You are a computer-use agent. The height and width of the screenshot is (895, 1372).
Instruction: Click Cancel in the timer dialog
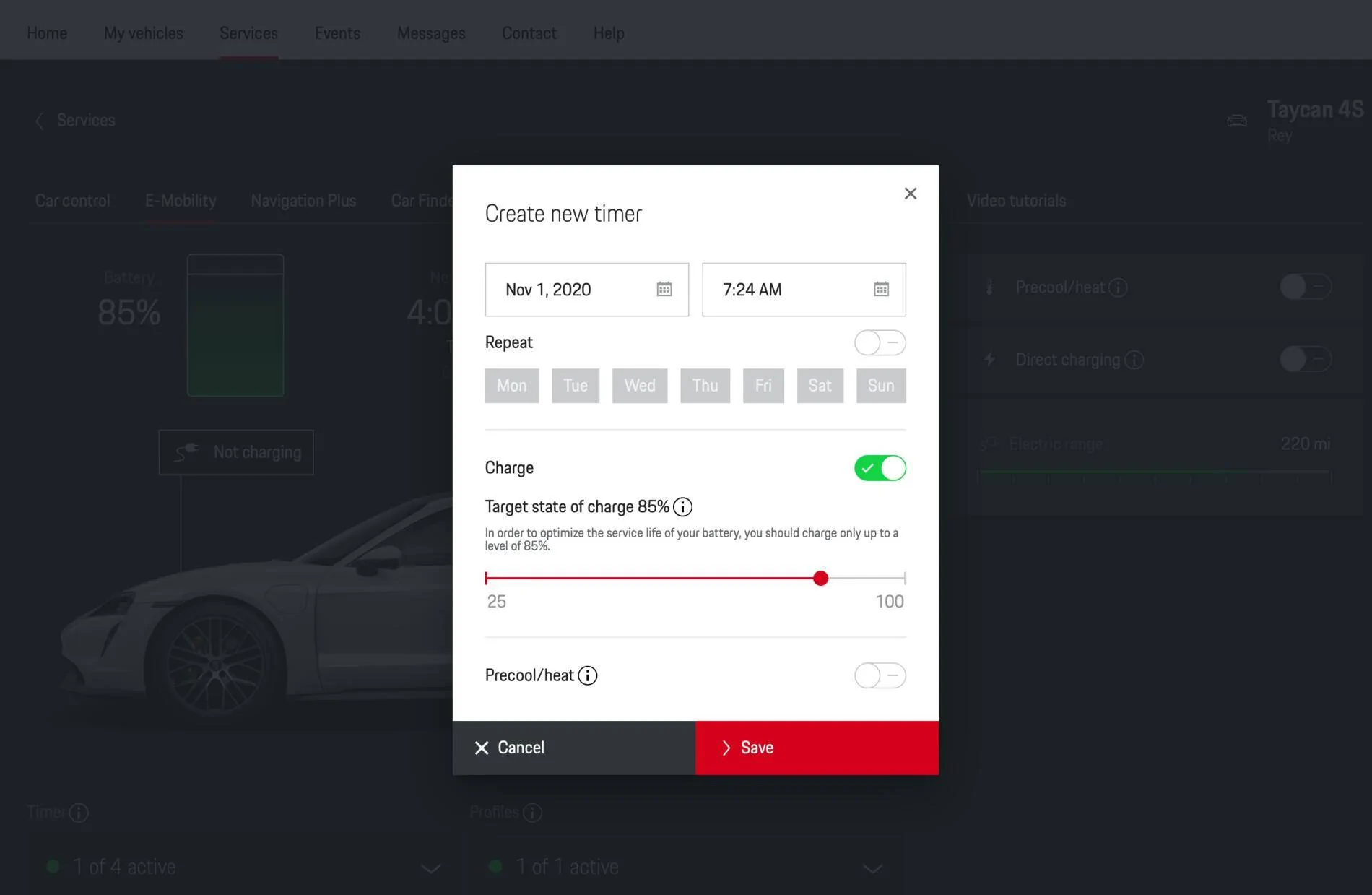(x=574, y=748)
